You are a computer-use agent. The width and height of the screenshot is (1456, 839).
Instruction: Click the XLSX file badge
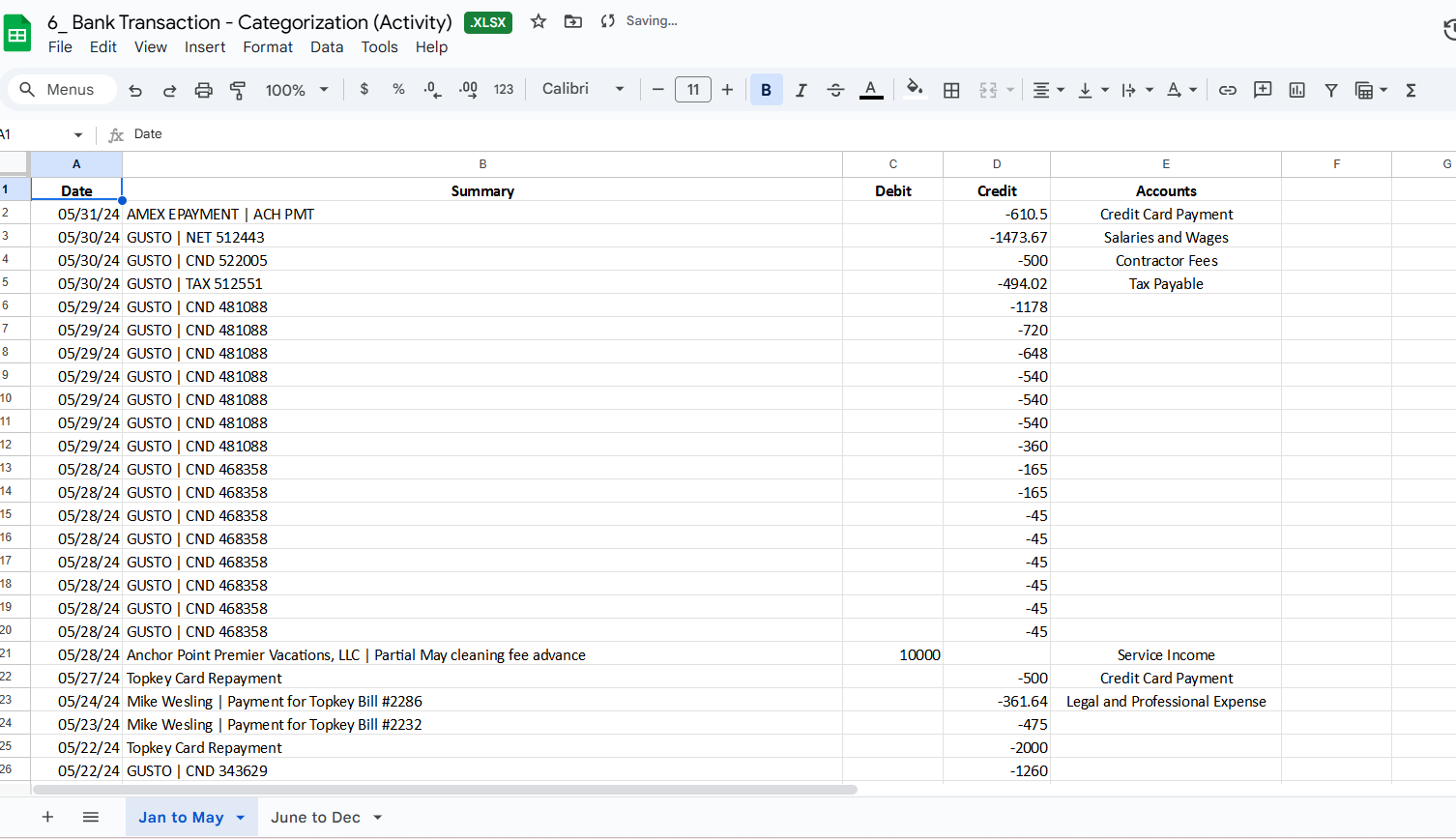pyautogui.click(x=488, y=22)
